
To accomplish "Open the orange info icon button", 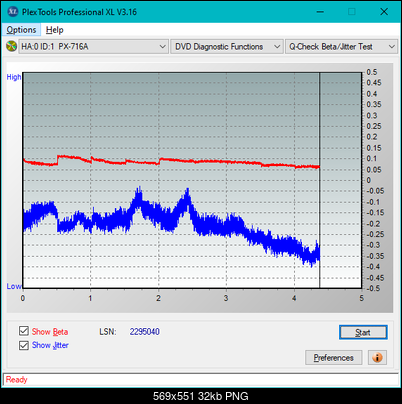I will click(x=377, y=358).
